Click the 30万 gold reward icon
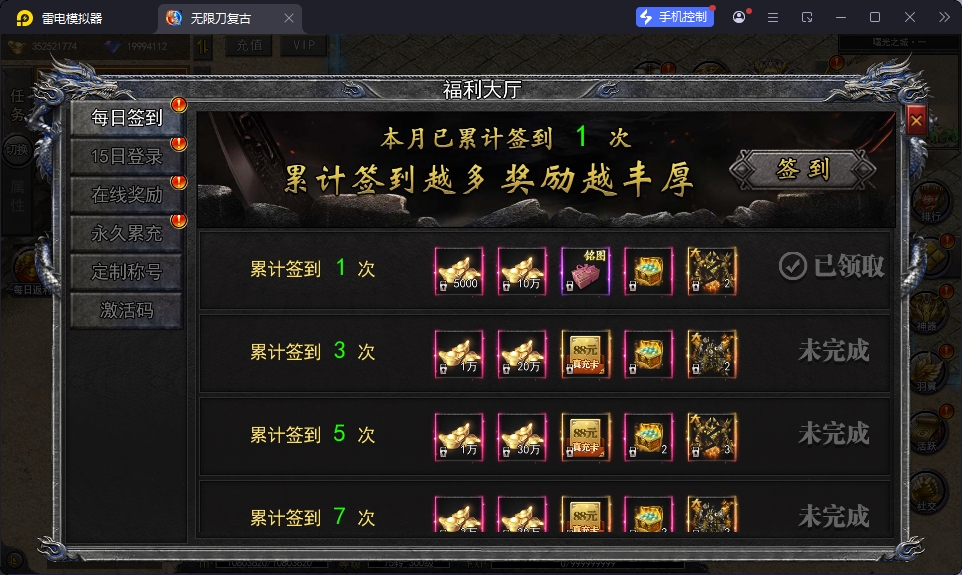The width and height of the screenshot is (962, 575). (522, 437)
